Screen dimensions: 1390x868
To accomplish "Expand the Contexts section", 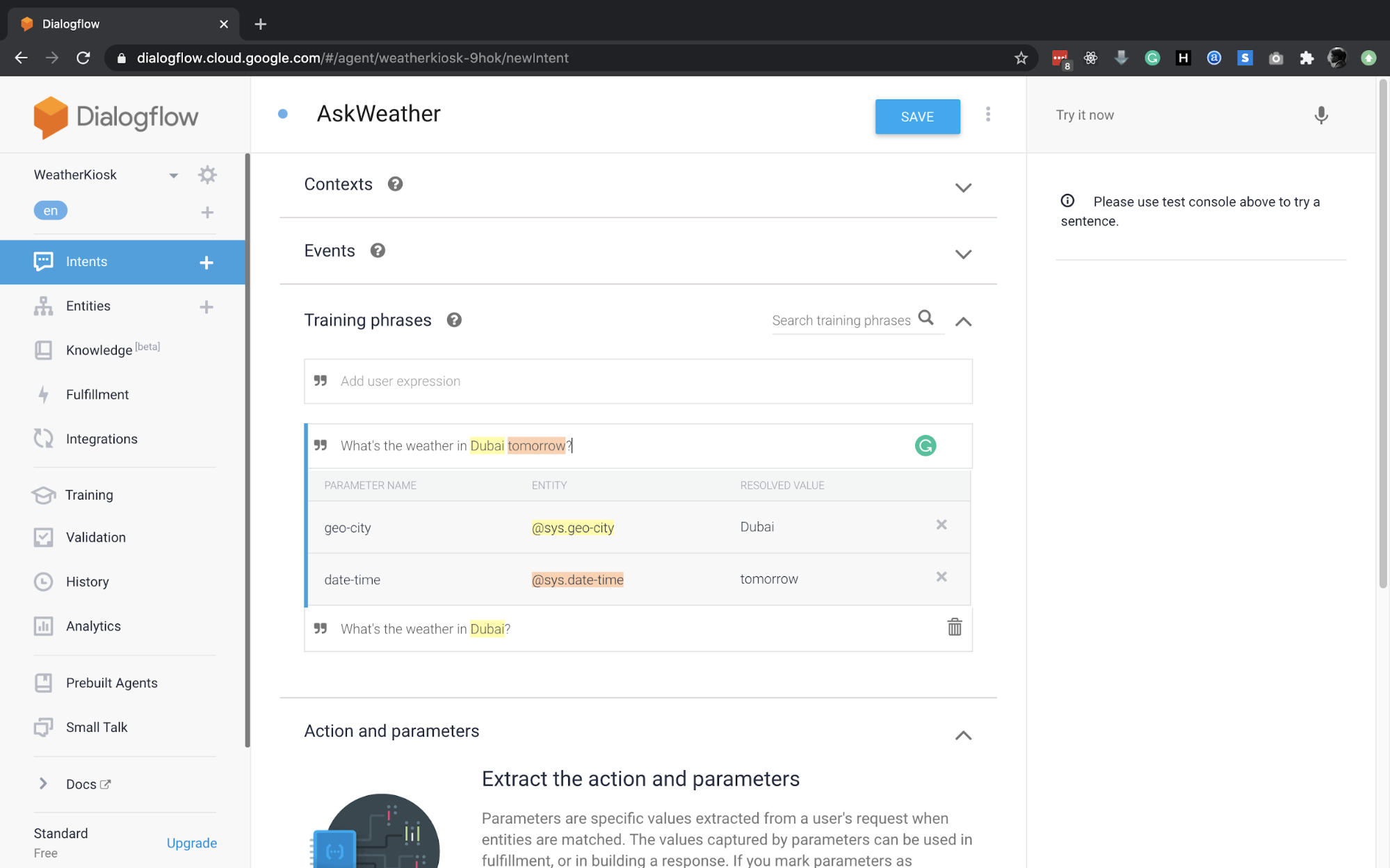I will [962, 188].
